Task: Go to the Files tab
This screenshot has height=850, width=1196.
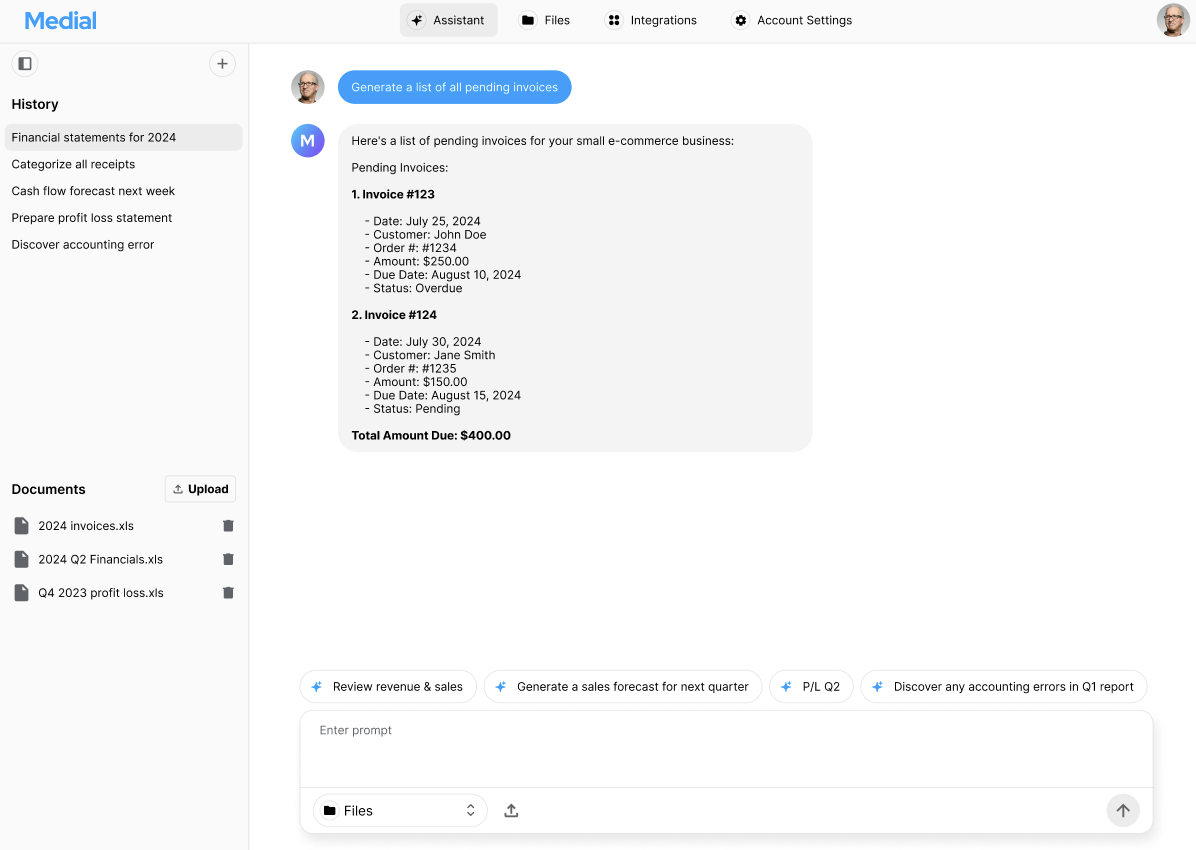Action: coord(545,20)
